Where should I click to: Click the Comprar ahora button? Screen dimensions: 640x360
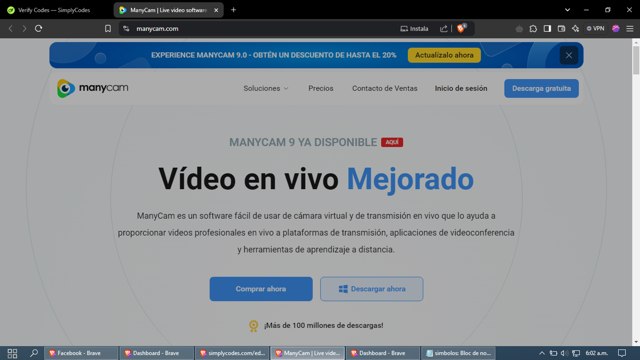[261, 289]
